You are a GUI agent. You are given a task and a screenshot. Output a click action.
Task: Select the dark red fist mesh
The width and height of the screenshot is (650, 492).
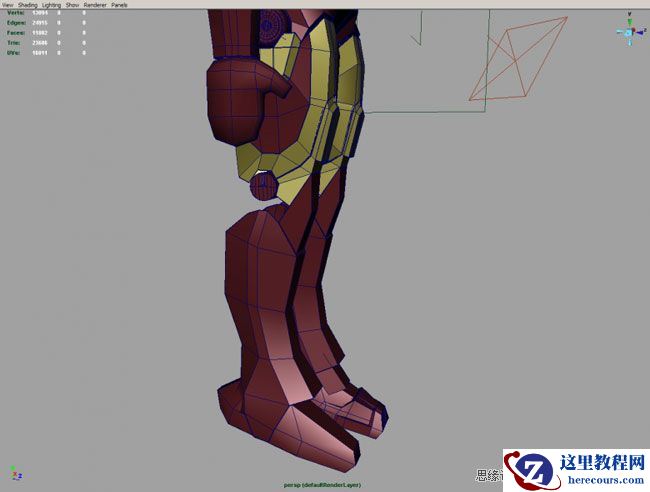click(236, 102)
